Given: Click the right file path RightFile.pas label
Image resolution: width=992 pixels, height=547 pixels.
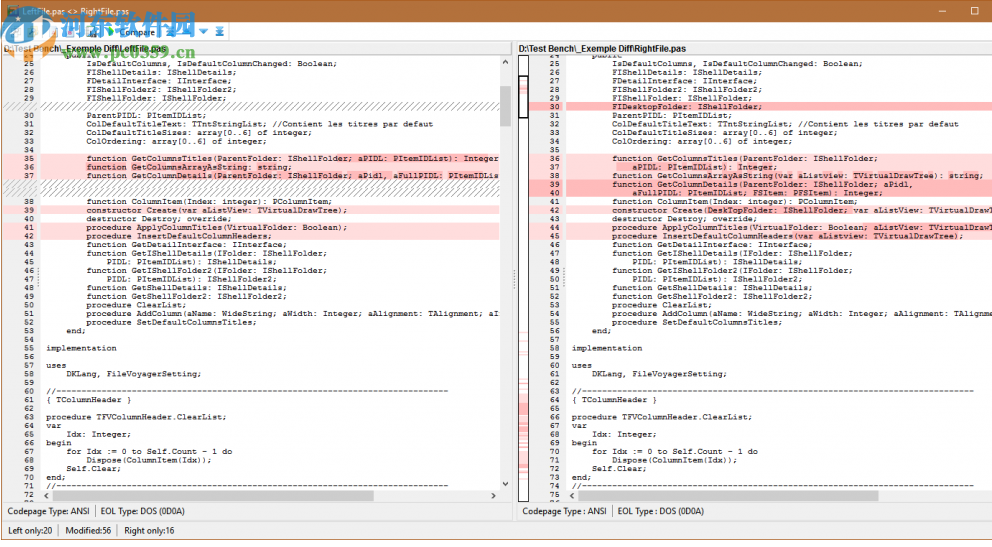Looking at the screenshot, I should pyautogui.click(x=602, y=49).
